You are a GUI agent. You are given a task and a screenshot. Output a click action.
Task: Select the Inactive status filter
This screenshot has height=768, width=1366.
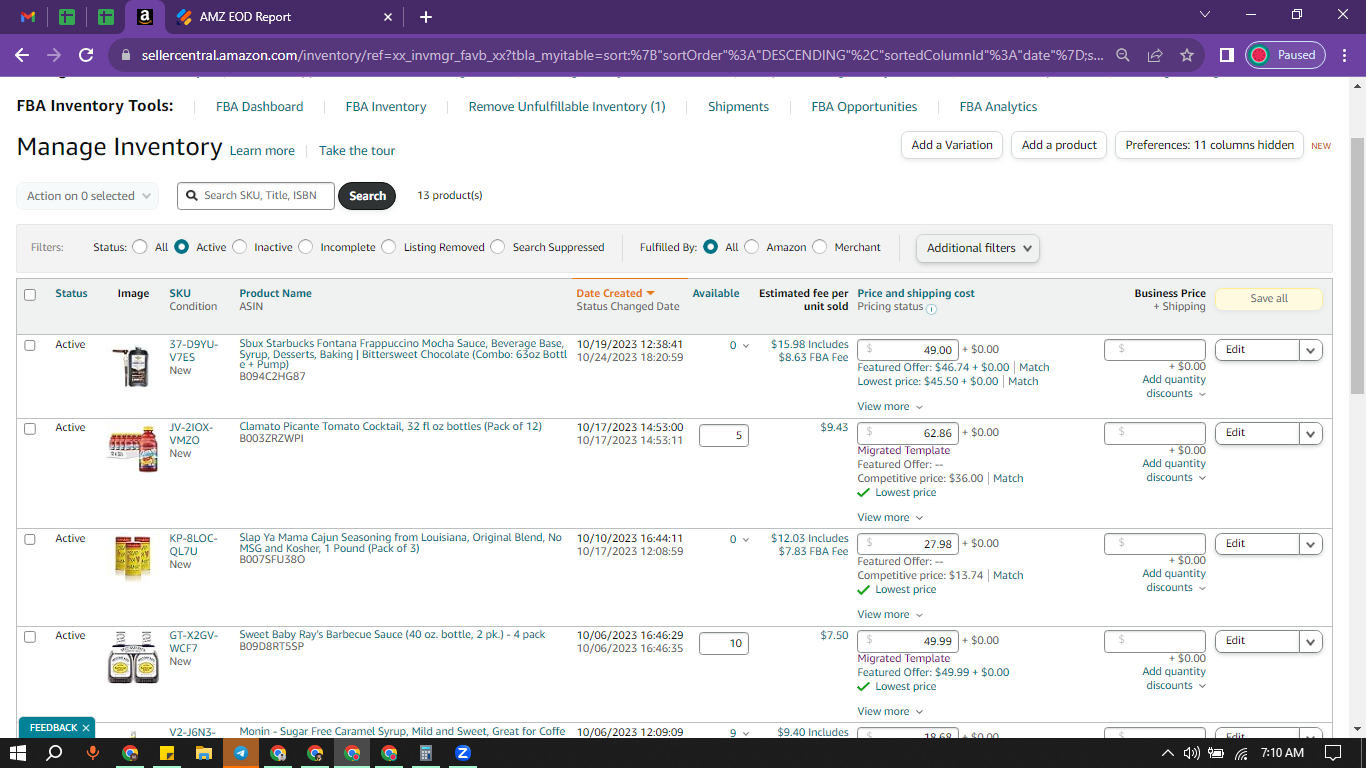coord(240,247)
